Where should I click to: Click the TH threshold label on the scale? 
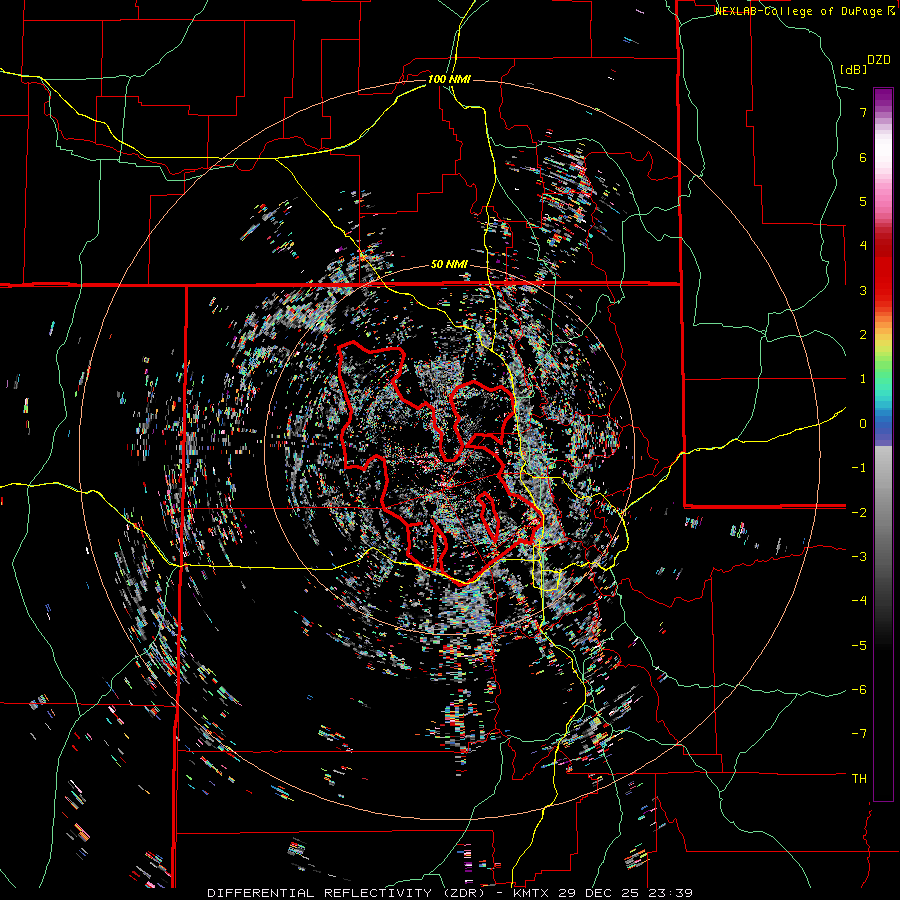pos(859,779)
